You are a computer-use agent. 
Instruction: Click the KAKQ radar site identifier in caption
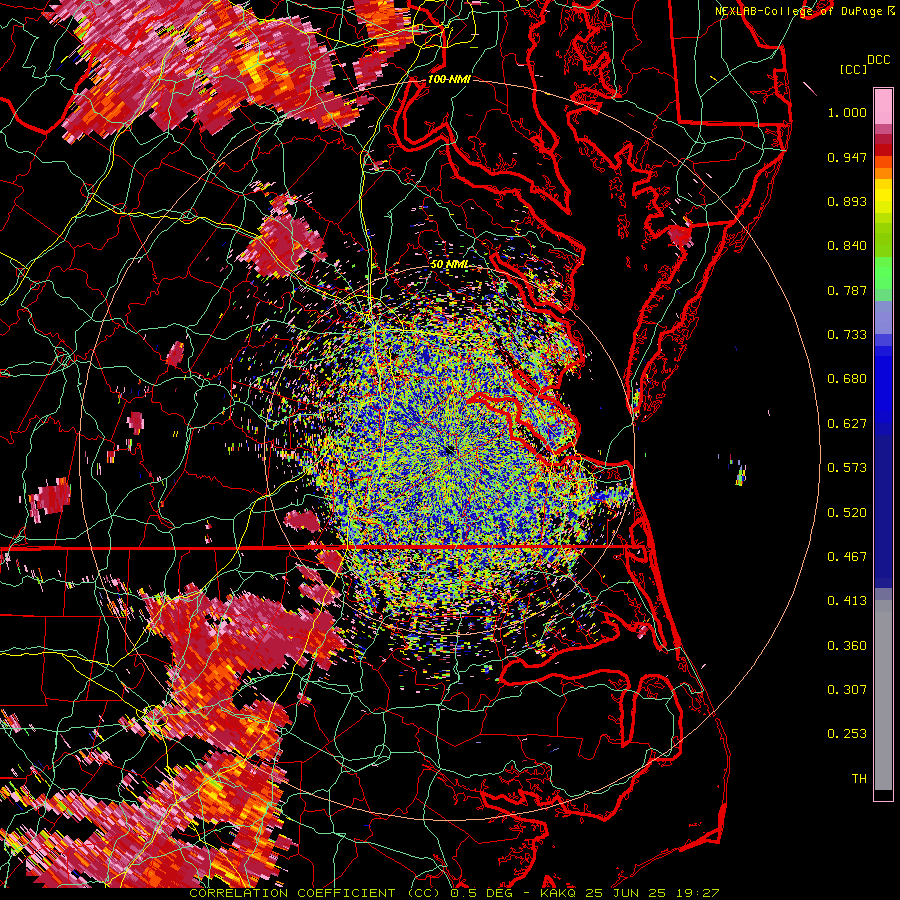pyautogui.click(x=559, y=893)
